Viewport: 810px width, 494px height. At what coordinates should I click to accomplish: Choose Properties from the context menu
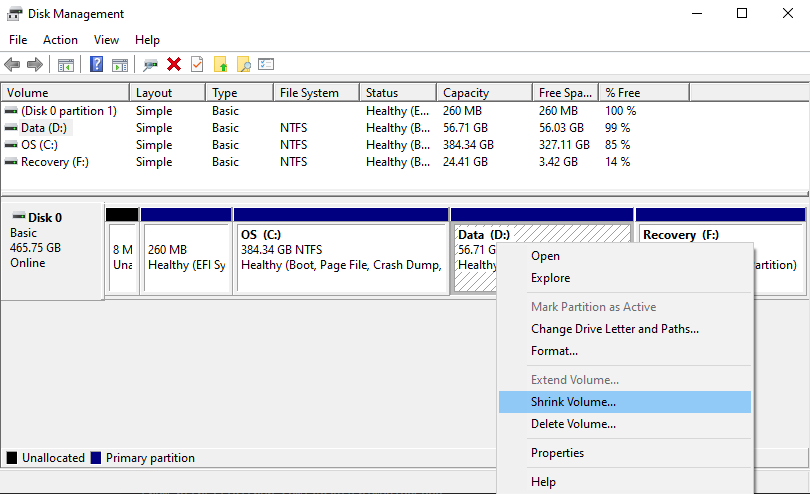pyautogui.click(x=625, y=453)
